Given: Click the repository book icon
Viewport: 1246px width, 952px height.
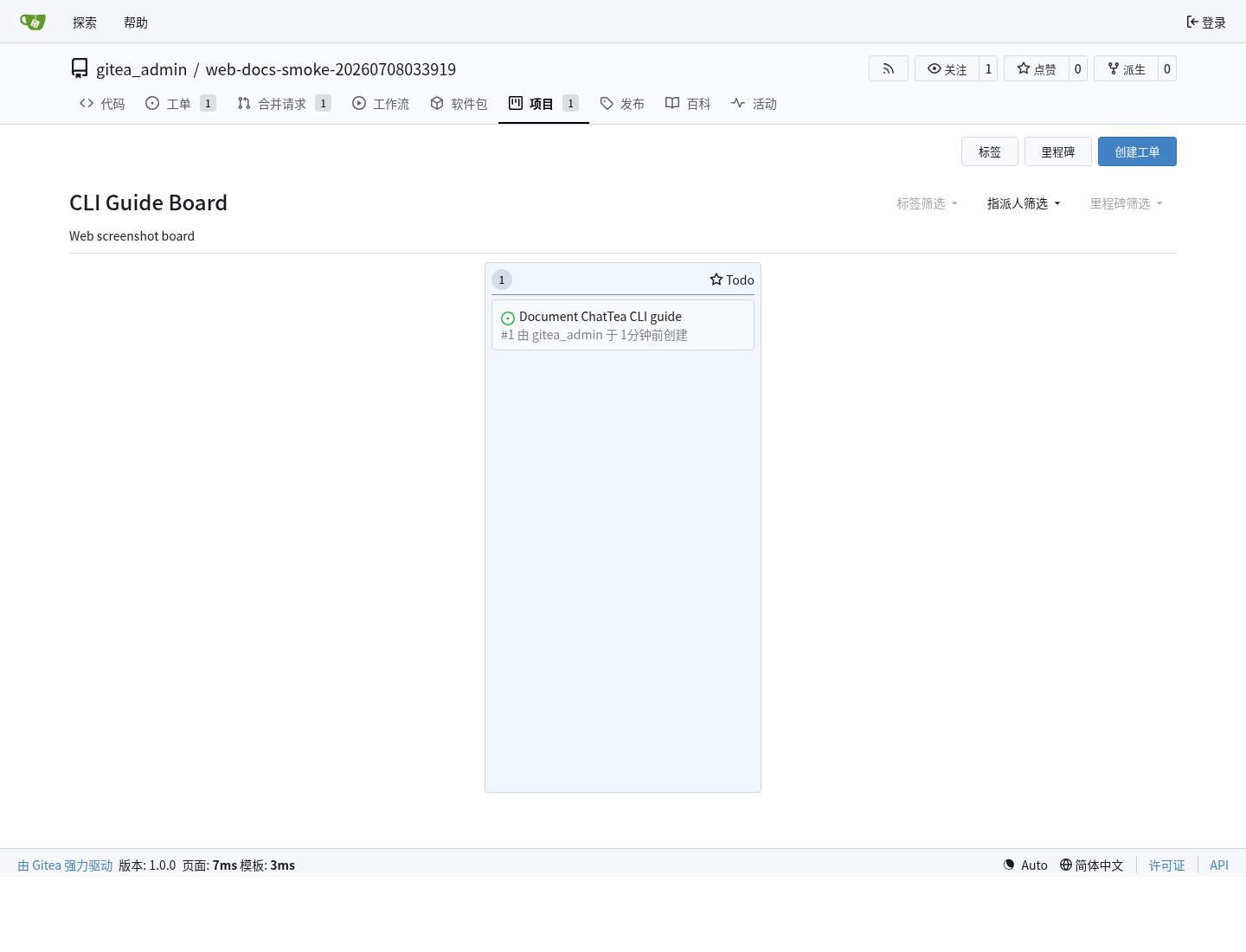Looking at the screenshot, I should (x=80, y=68).
